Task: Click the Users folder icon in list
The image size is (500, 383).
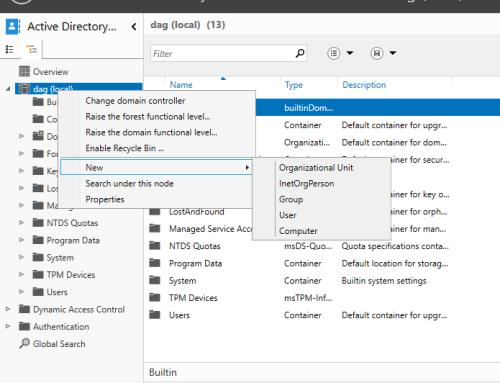Action: [155, 315]
